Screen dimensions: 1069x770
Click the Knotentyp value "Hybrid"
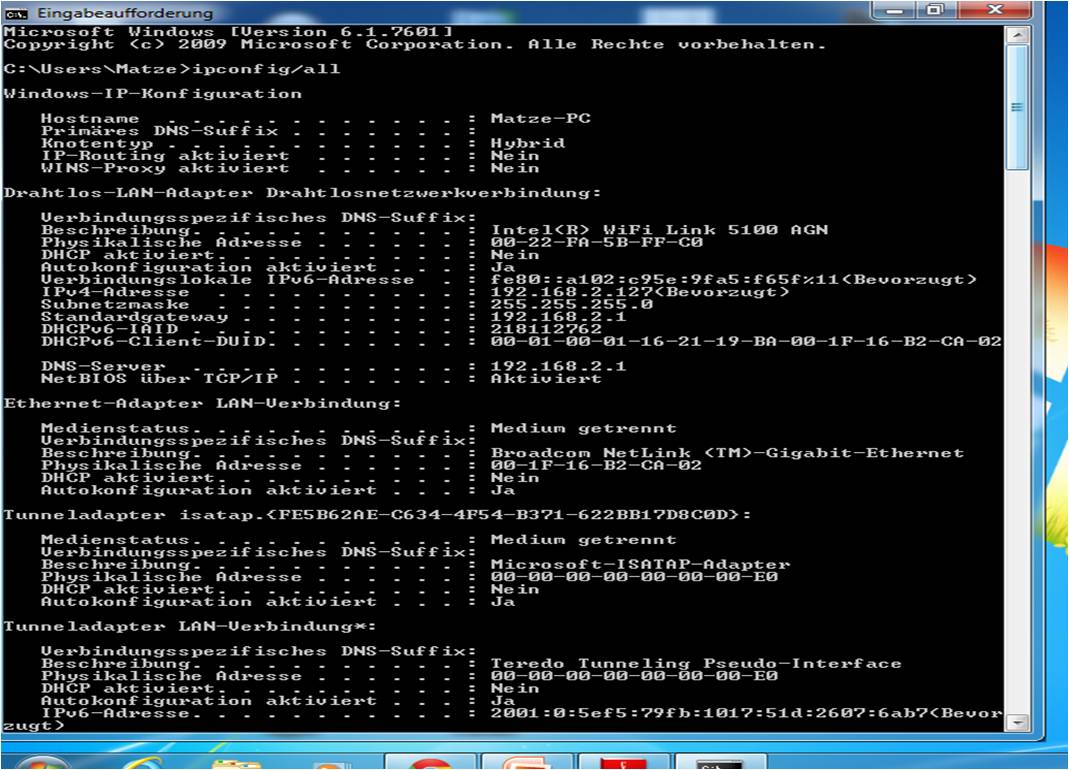click(528, 143)
